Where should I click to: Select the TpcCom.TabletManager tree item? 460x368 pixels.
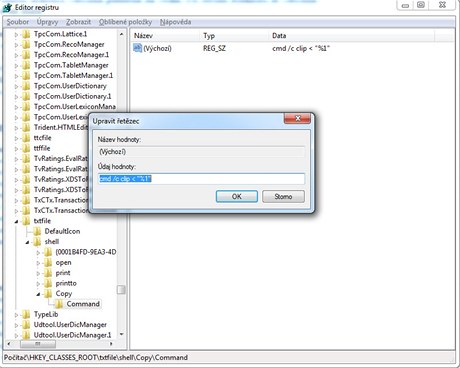pos(71,65)
